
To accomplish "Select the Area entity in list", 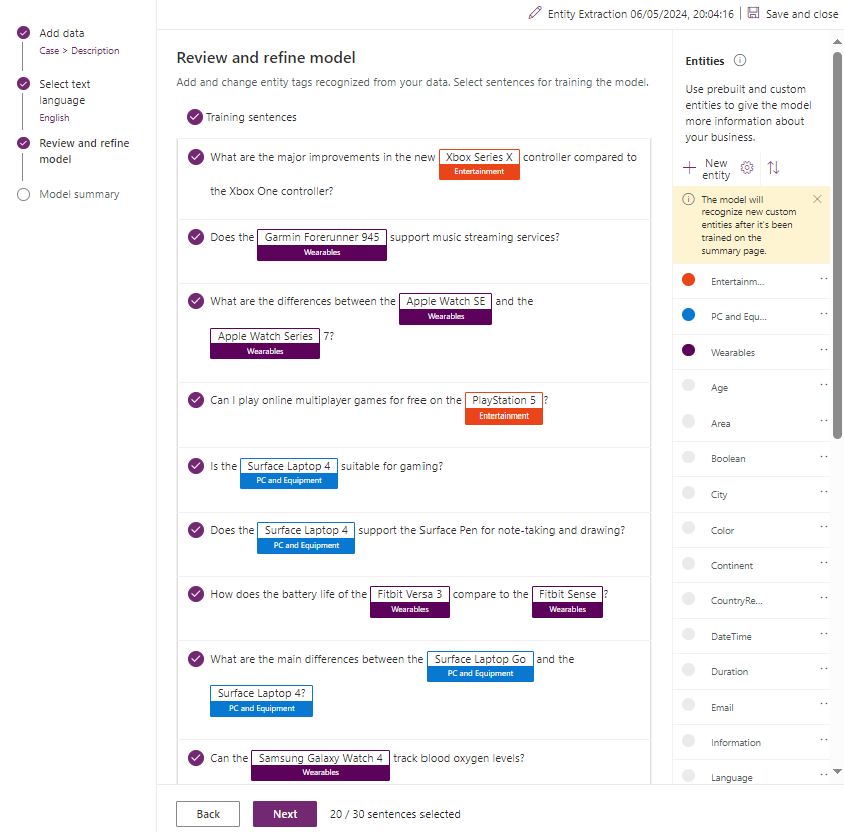I will 720,423.
